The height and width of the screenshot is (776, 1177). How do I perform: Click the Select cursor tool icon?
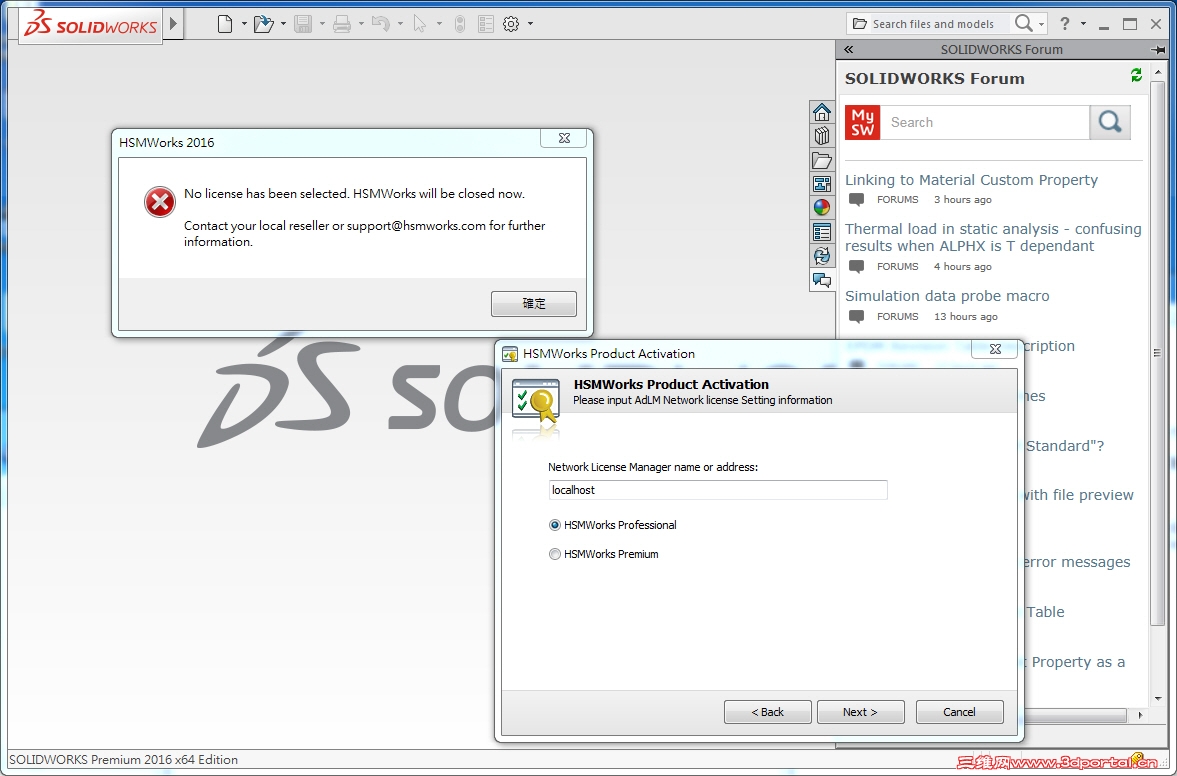420,24
